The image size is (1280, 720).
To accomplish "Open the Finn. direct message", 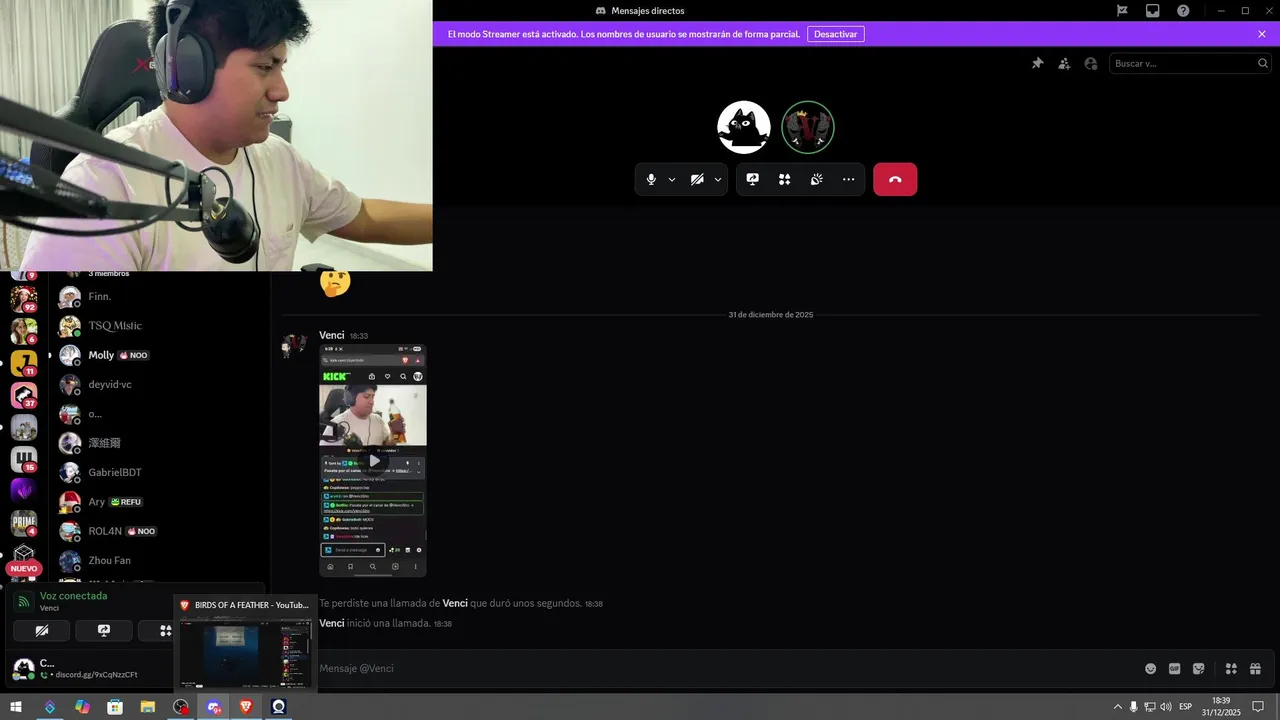I will point(158,297).
